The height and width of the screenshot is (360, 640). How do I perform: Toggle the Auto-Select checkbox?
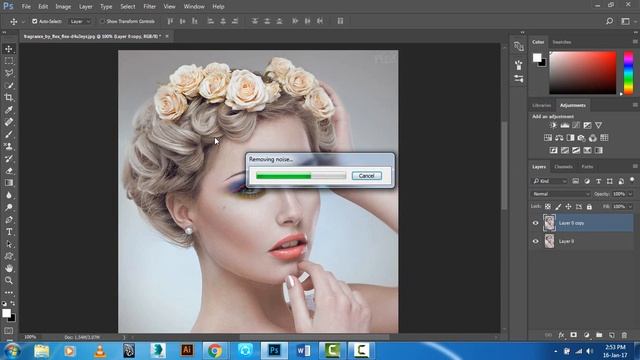(x=35, y=21)
